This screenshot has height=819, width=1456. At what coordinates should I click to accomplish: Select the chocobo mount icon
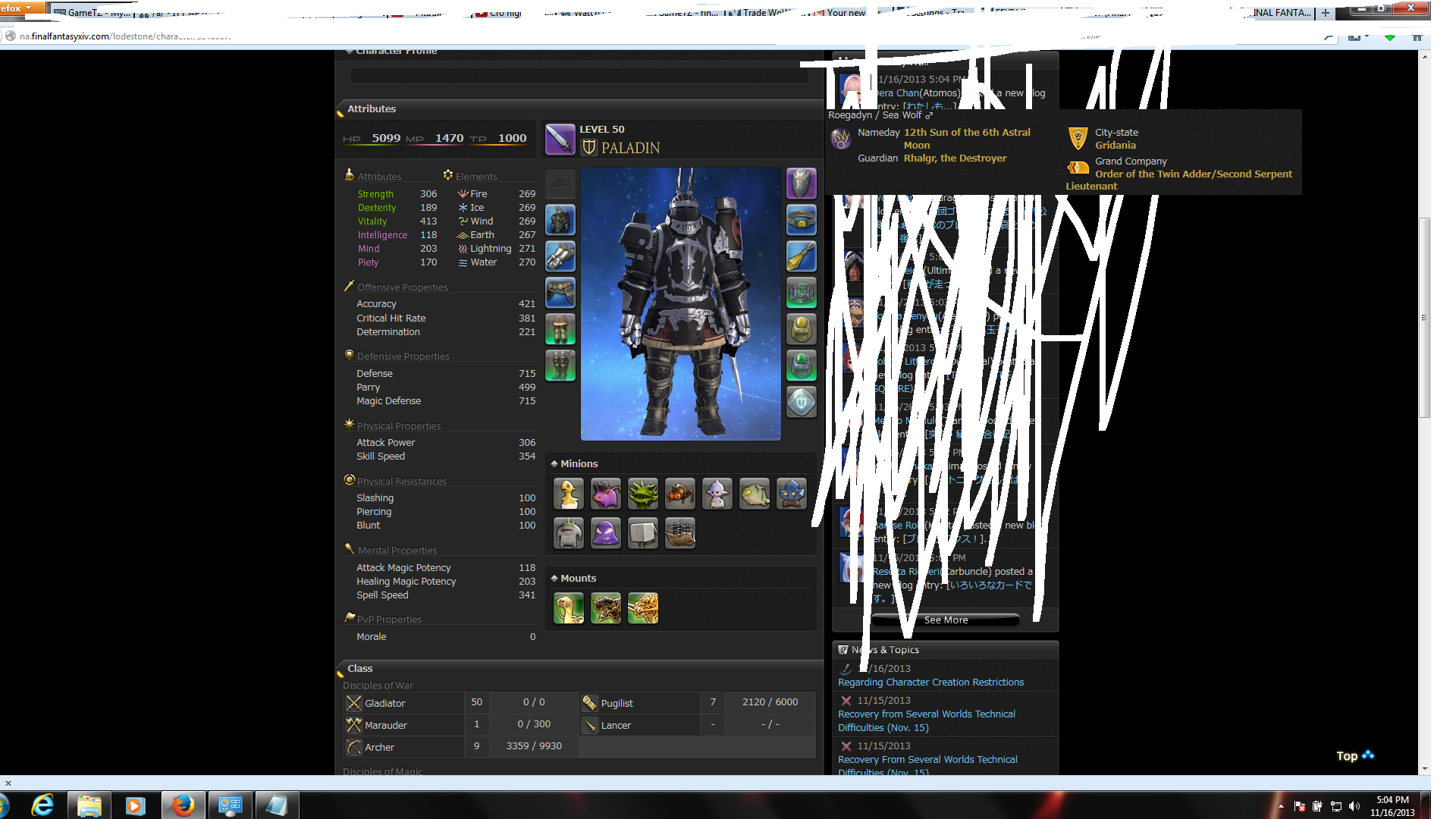click(569, 608)
